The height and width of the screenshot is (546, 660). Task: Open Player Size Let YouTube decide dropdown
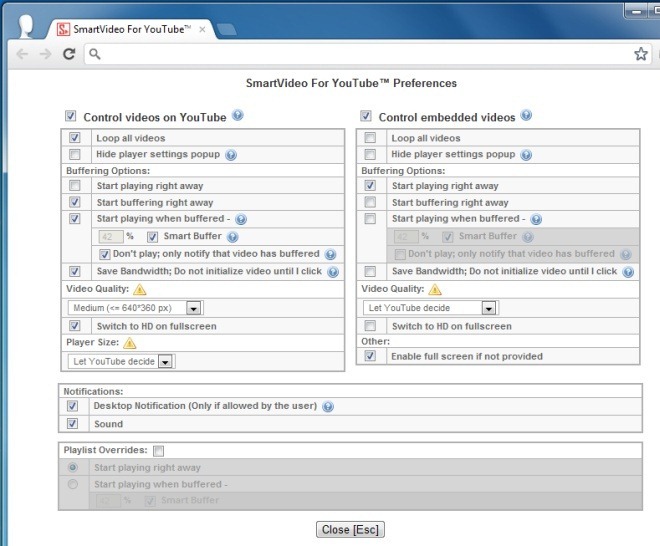pyautogui.click(x=121, y=362)
